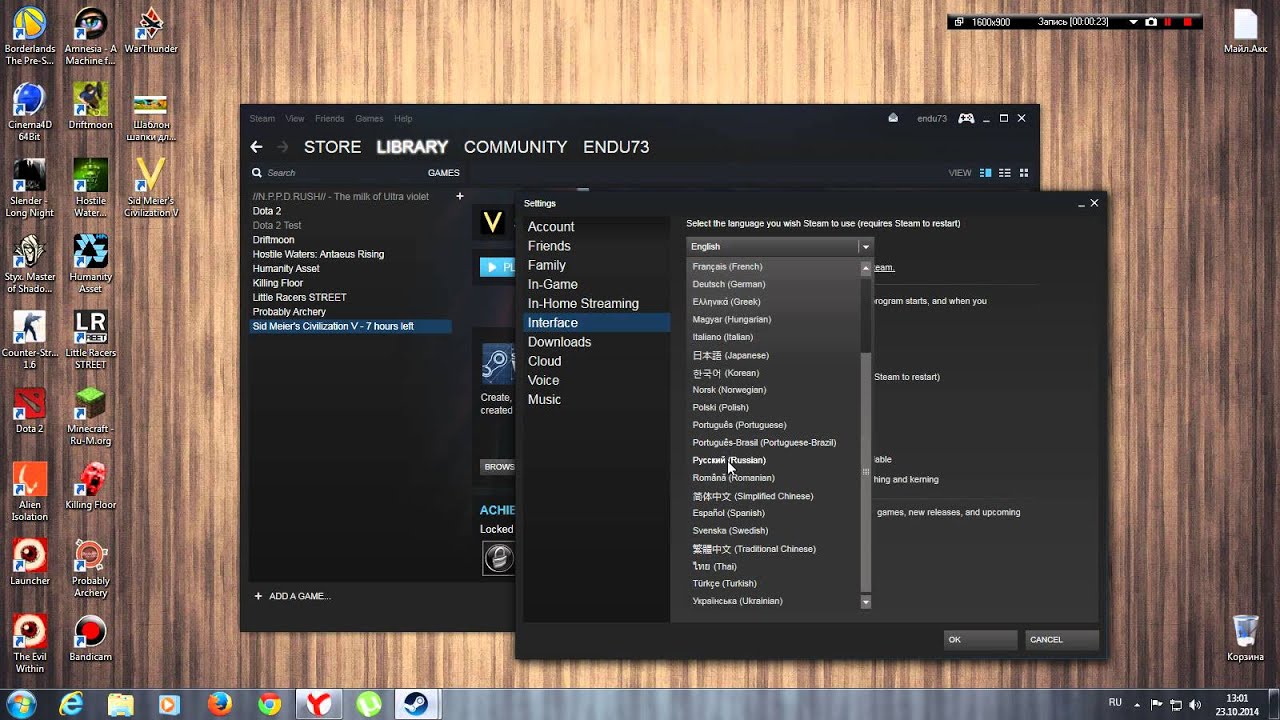The image size is (1280, 720).
Task: Open the Steam inbox envelope icon
Action: click(893, 118)
